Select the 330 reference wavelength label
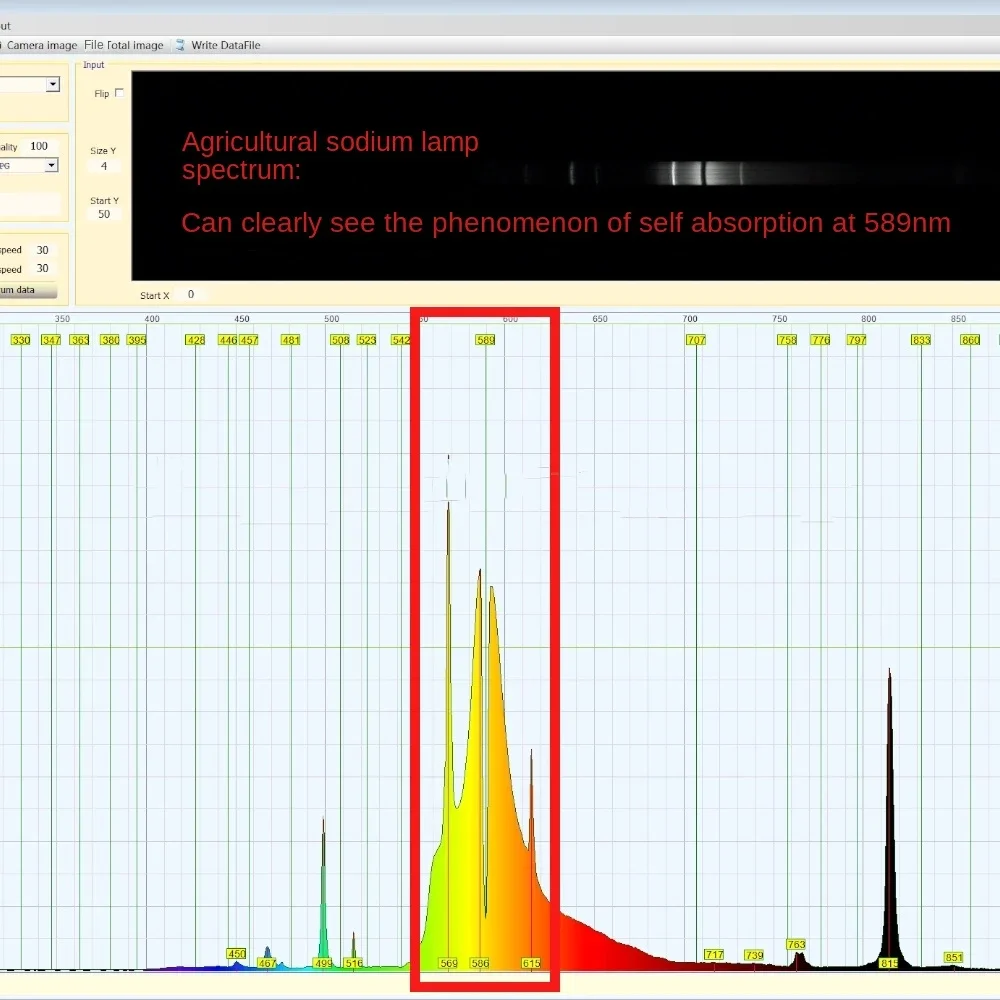 [x=20, y=340]
